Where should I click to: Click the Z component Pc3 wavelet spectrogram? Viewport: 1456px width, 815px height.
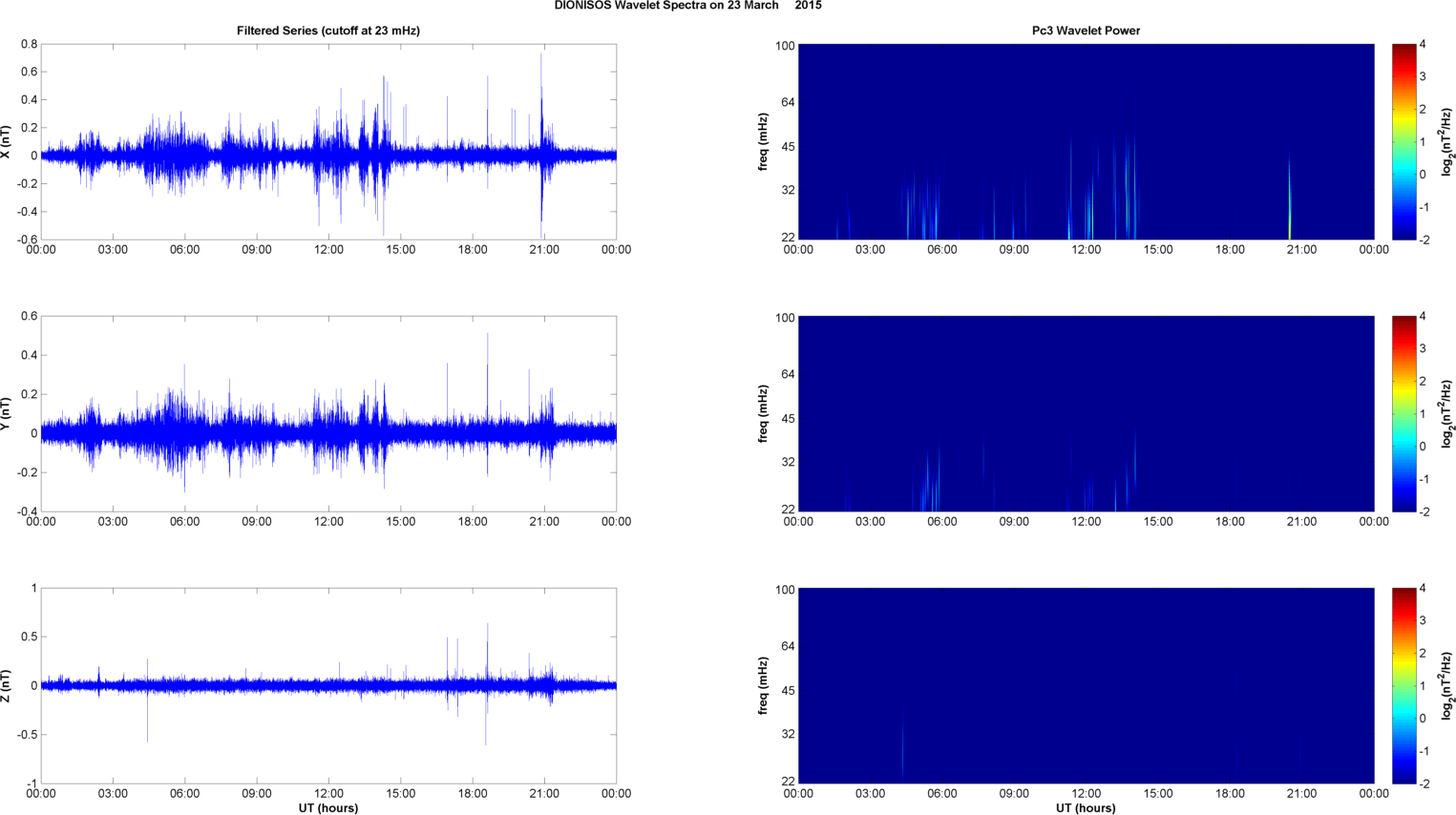(x=1086, y=685)
